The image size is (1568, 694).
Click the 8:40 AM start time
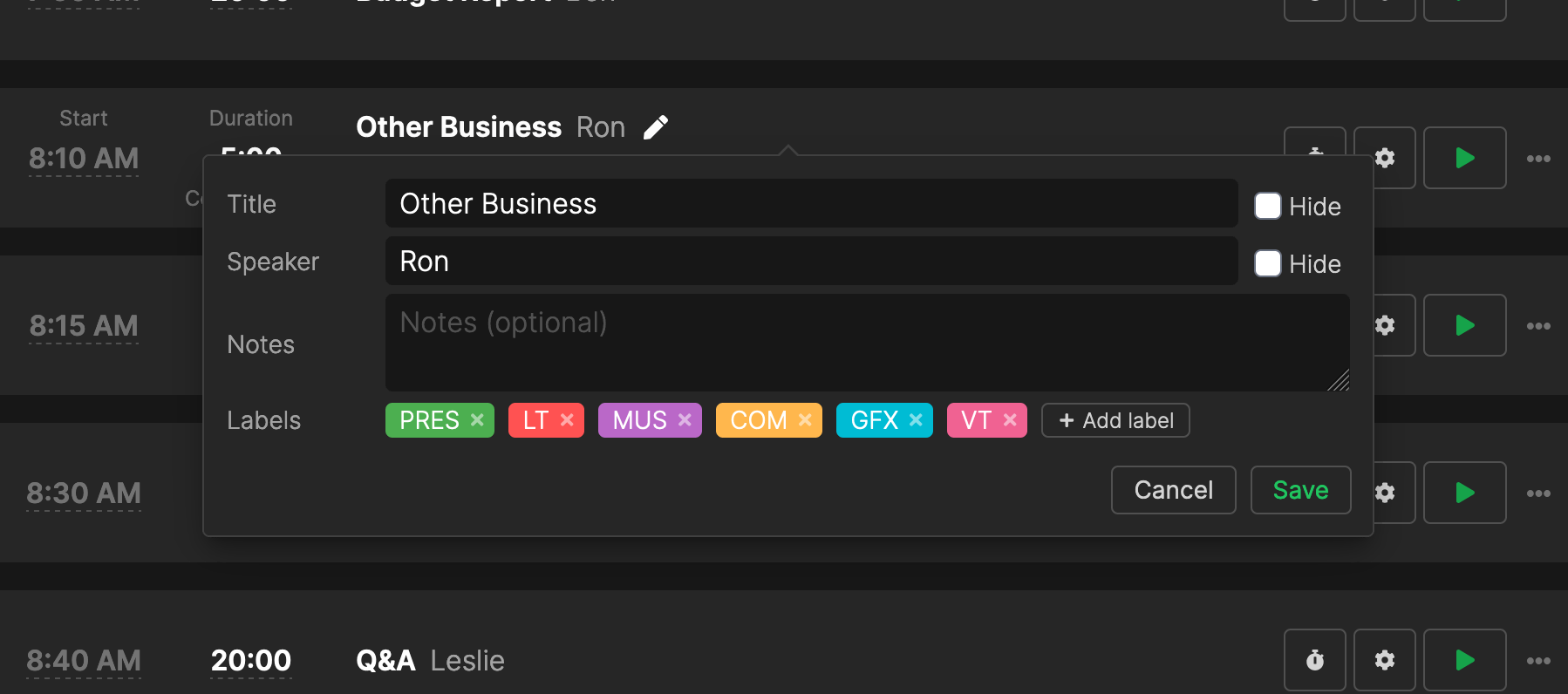[x=84, y=661]
